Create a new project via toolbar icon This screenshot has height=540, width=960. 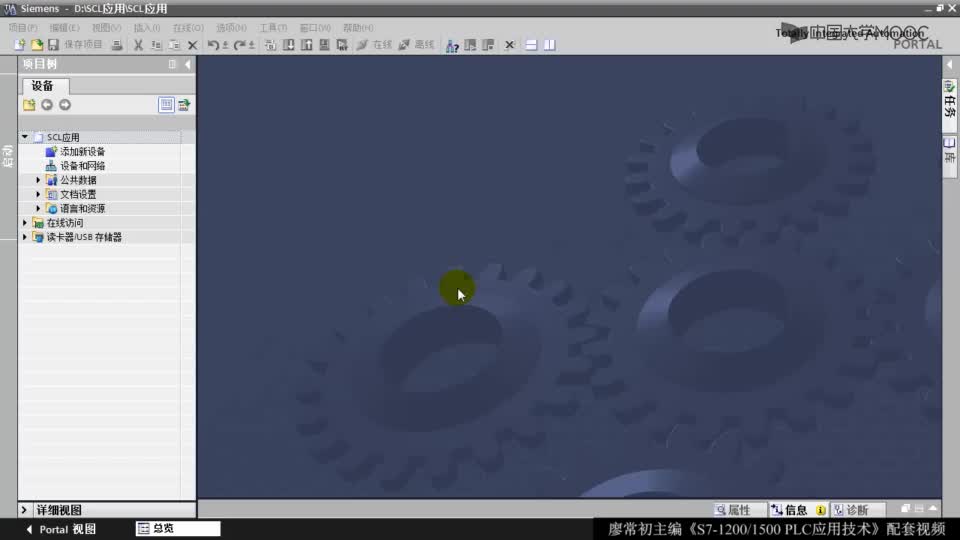pos(19,45)
